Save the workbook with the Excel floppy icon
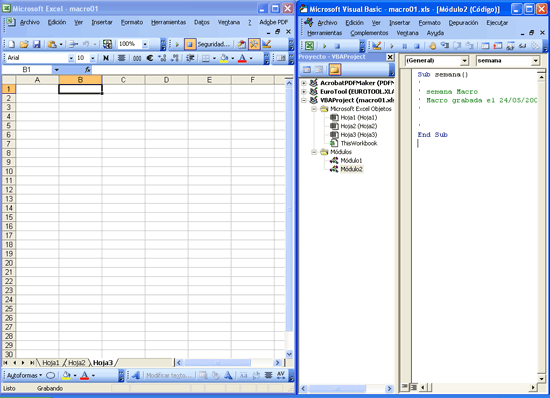This screenshot has width=550, height=398. pos(36,44)
